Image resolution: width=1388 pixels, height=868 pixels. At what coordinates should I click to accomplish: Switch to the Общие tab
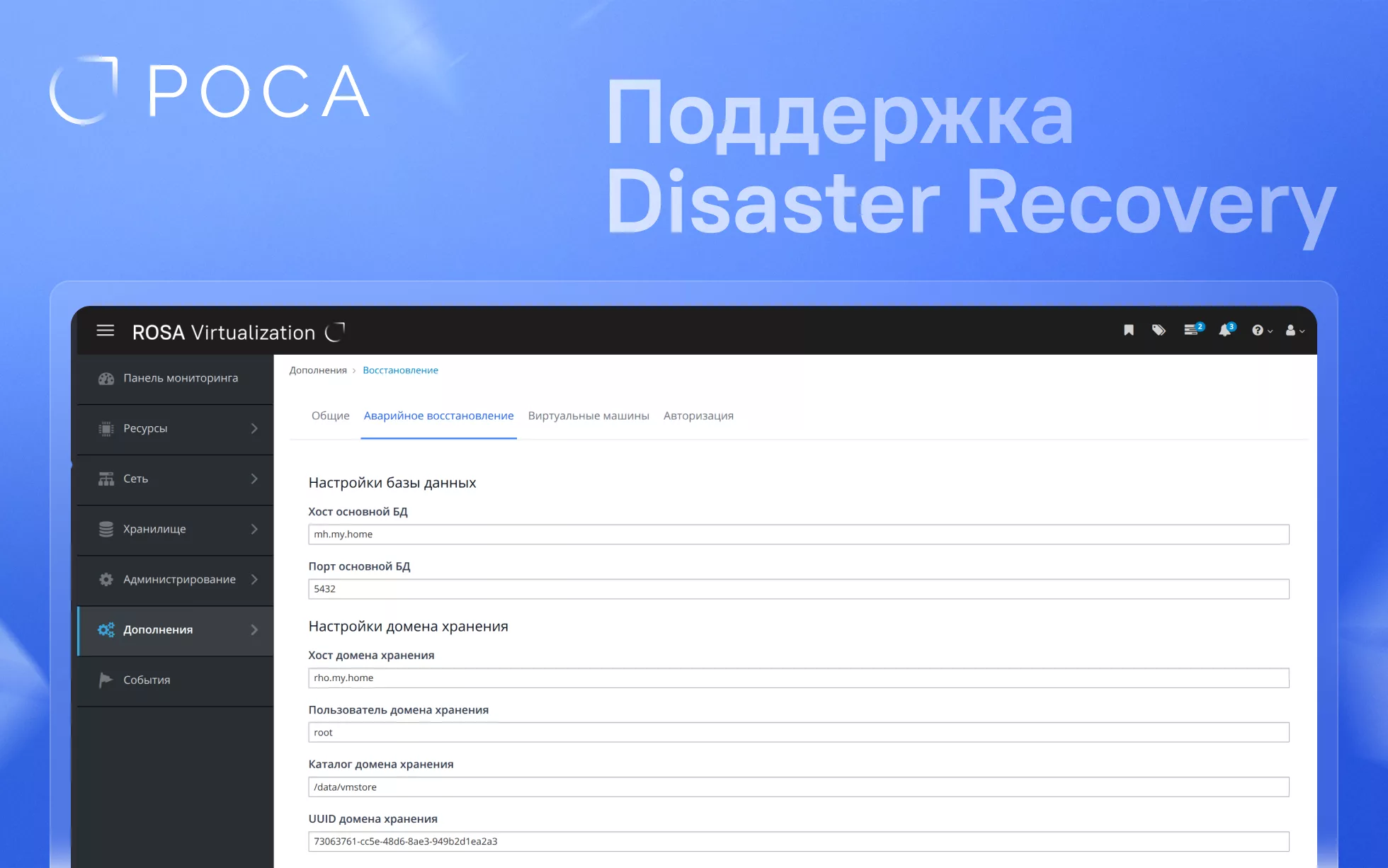pos(330,416)
